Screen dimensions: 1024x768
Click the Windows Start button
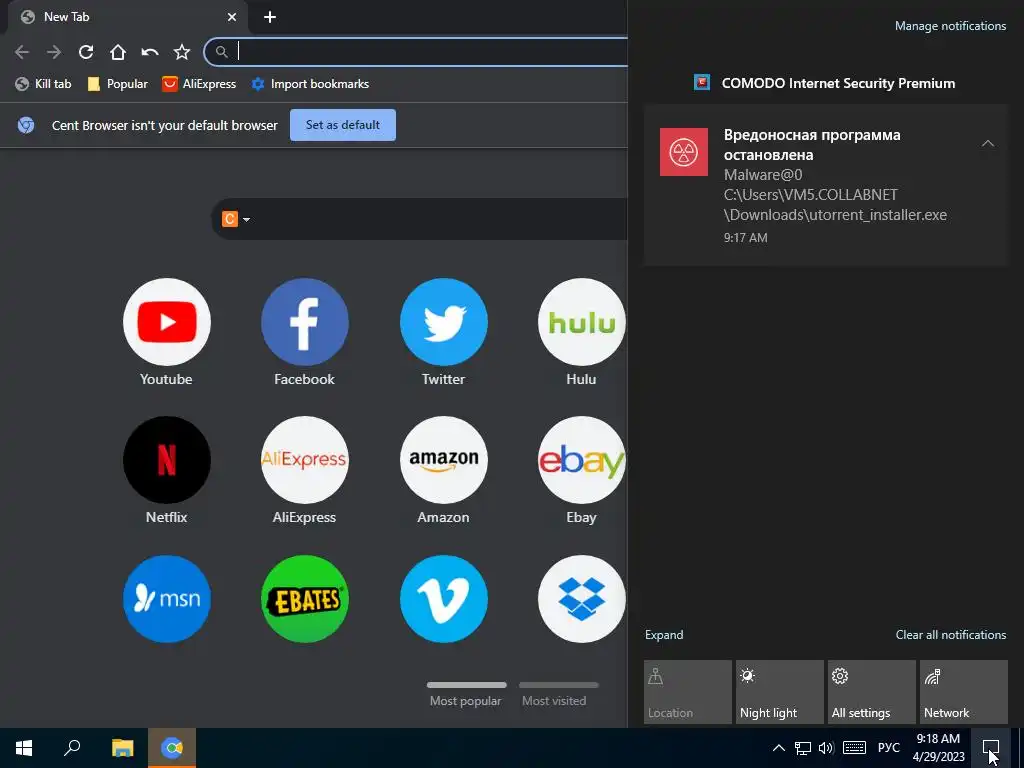[24, 748]
